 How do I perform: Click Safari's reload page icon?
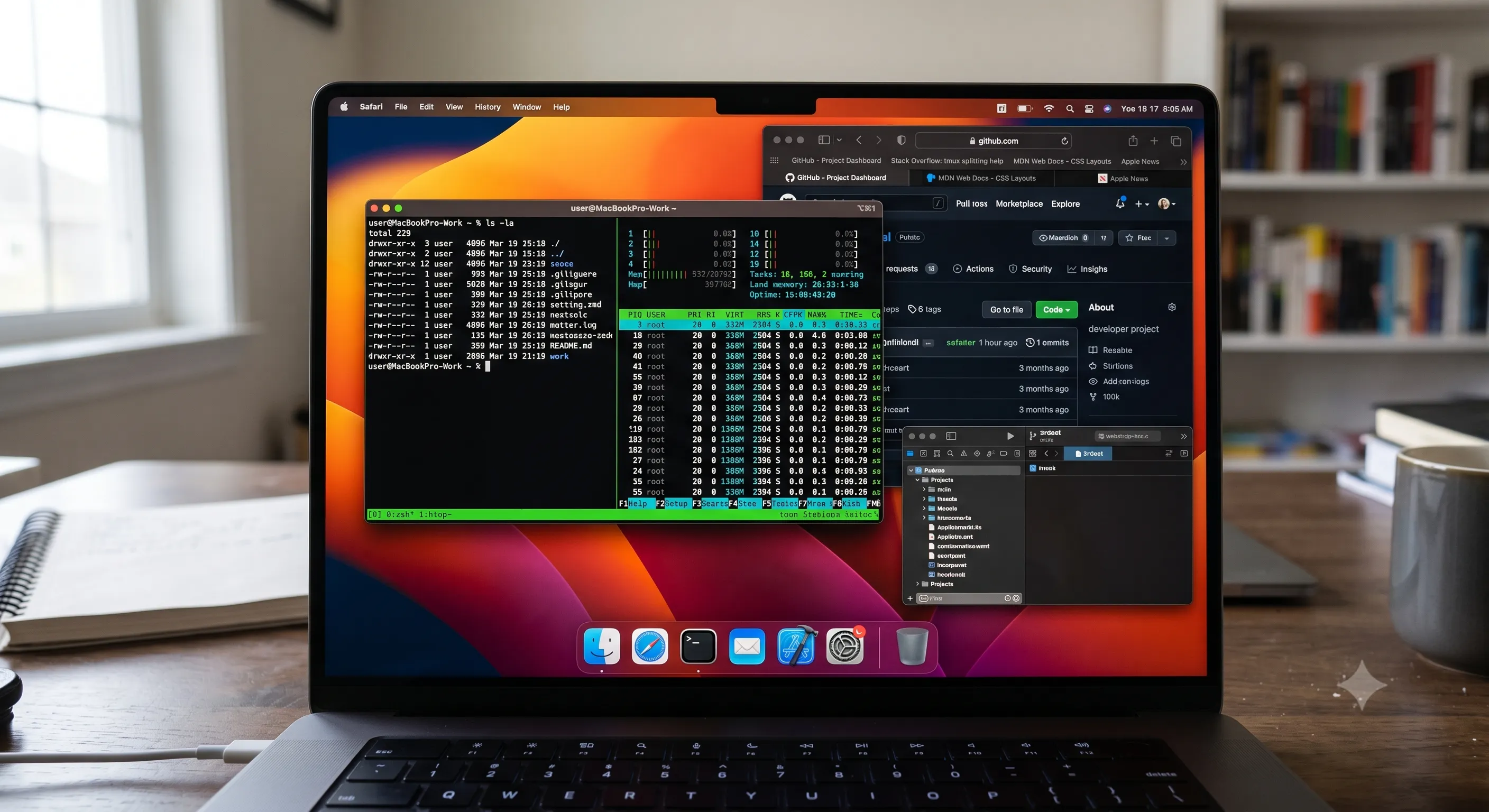(x=1064, y=141)
